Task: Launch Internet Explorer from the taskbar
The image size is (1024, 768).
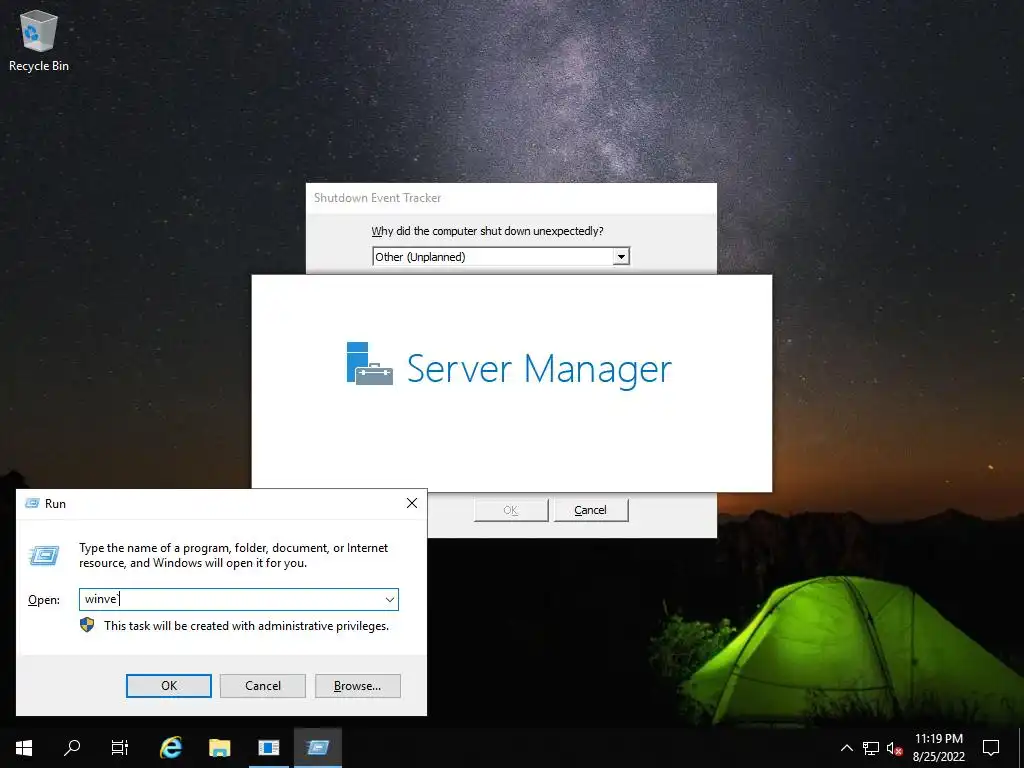Action: [170, 747]
